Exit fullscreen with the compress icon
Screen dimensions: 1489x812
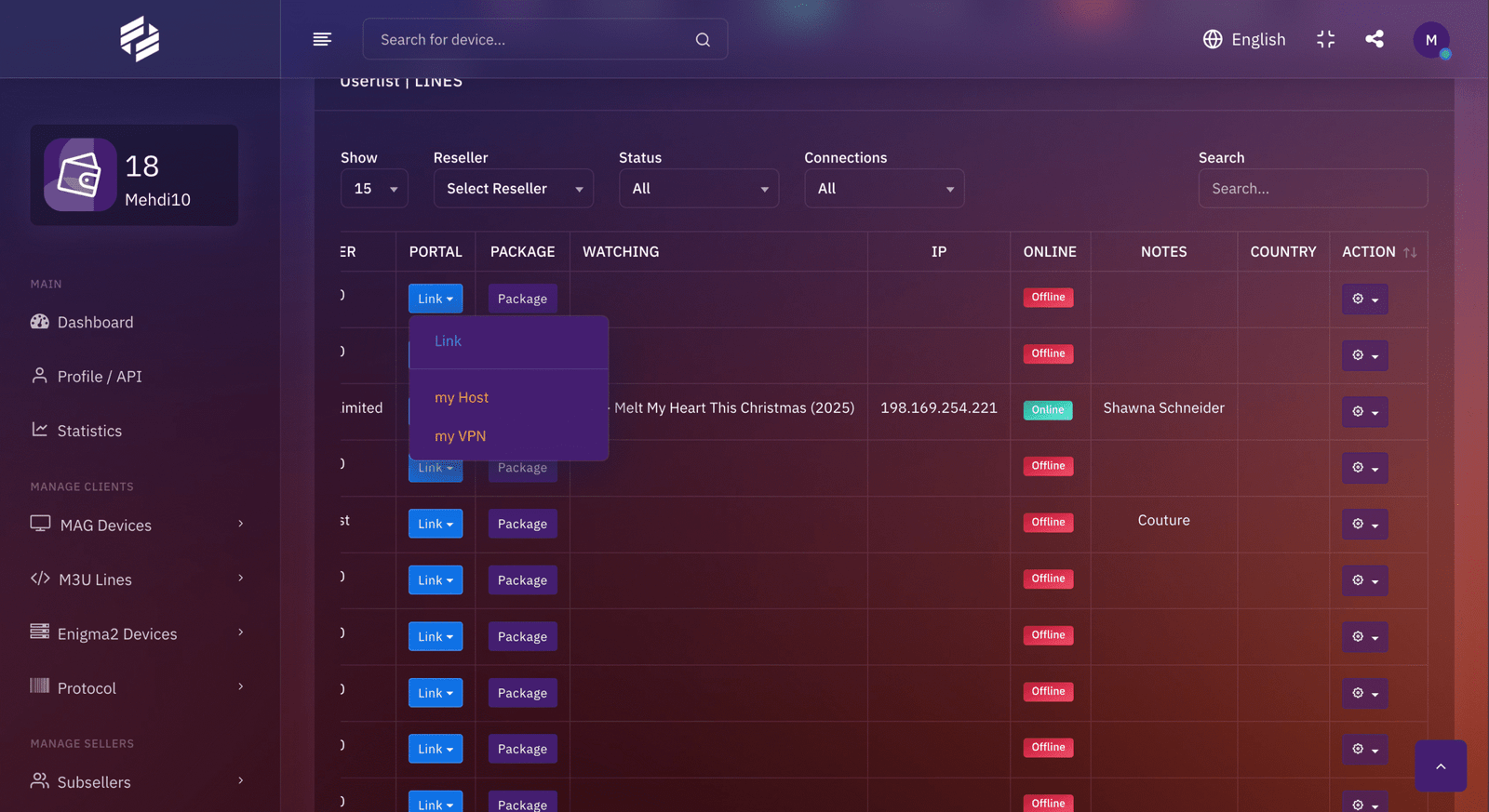point(1326,39)
